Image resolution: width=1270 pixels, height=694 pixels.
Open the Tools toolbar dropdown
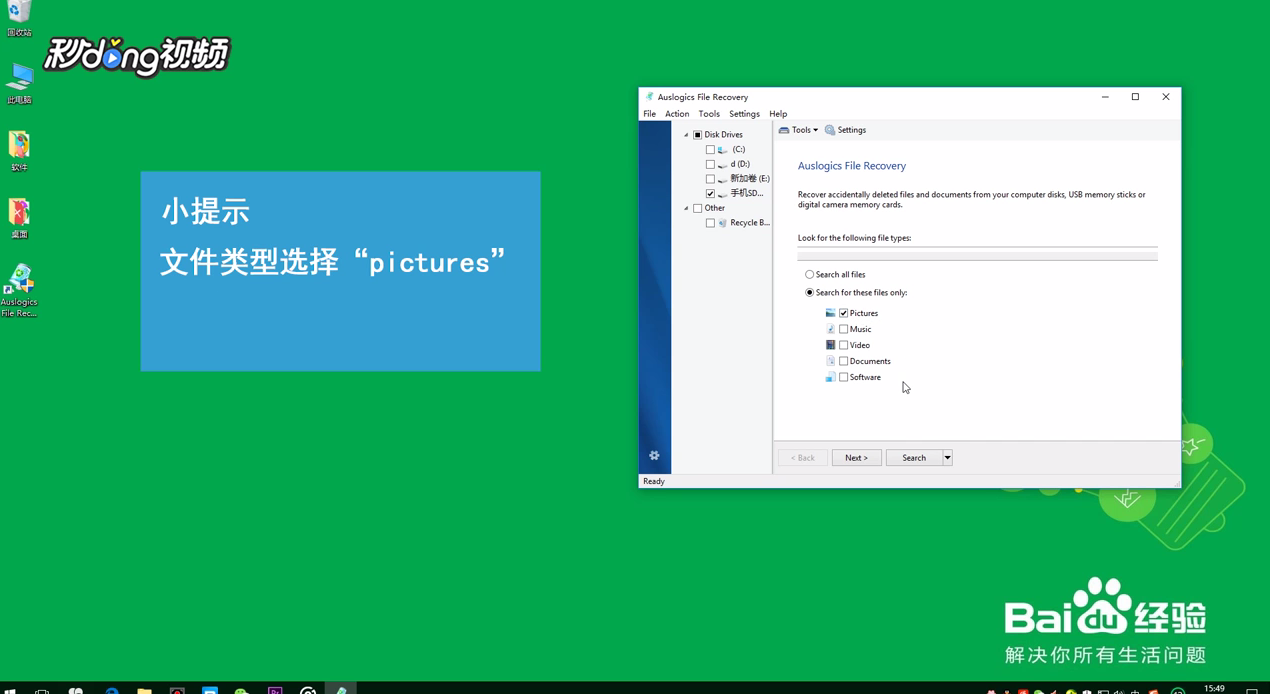(798, 130)
